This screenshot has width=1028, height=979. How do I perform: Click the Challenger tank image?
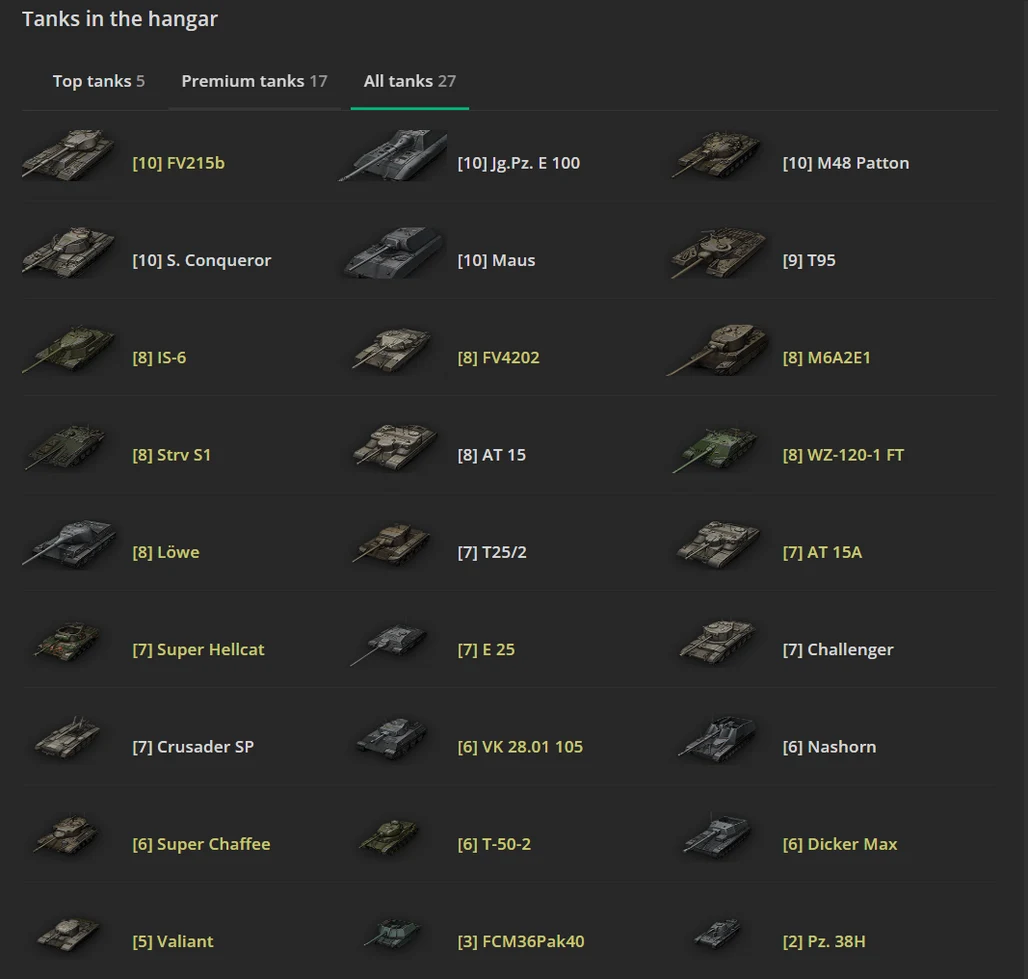coord(717,642)
